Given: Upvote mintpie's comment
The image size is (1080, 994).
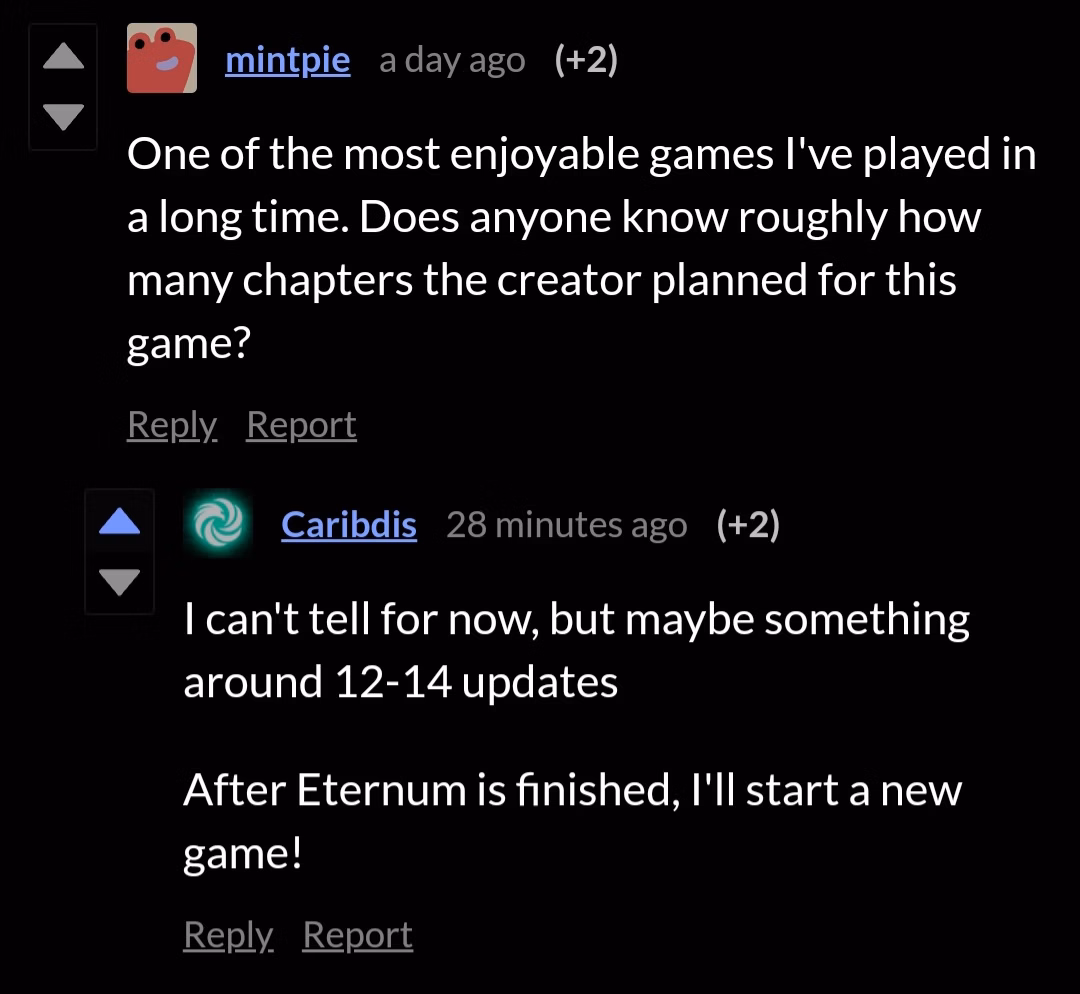Looking at the screenshot, I should coord(63,56).
